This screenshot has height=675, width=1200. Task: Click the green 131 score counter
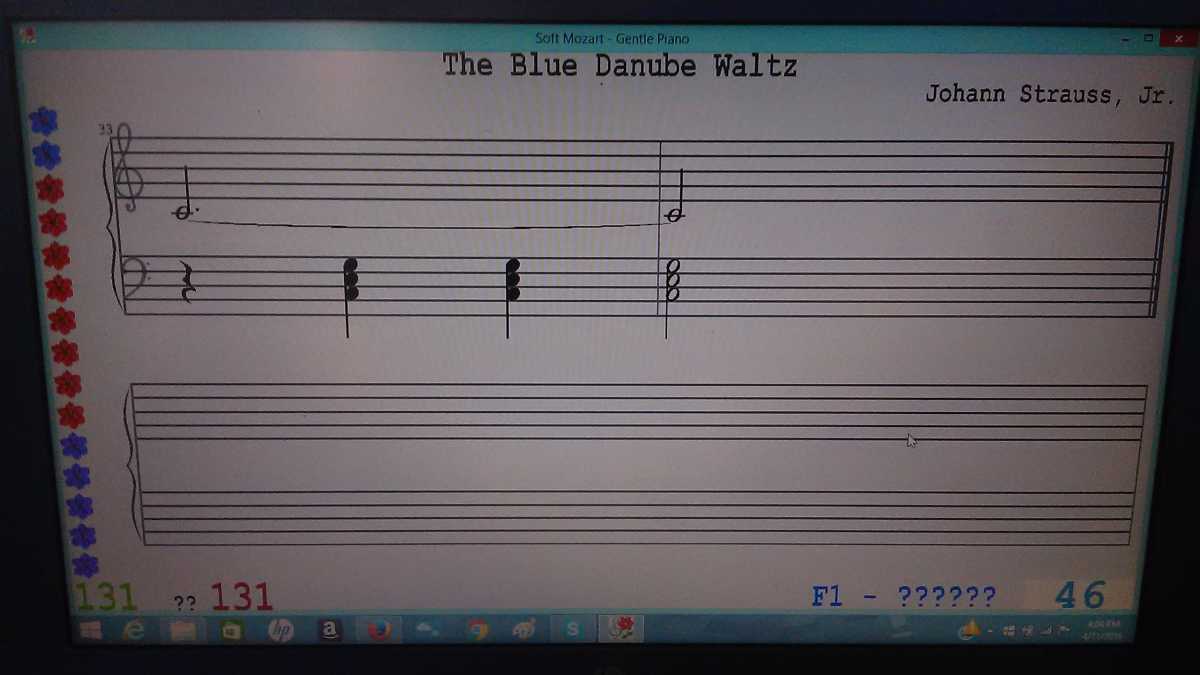coord(106,597)
